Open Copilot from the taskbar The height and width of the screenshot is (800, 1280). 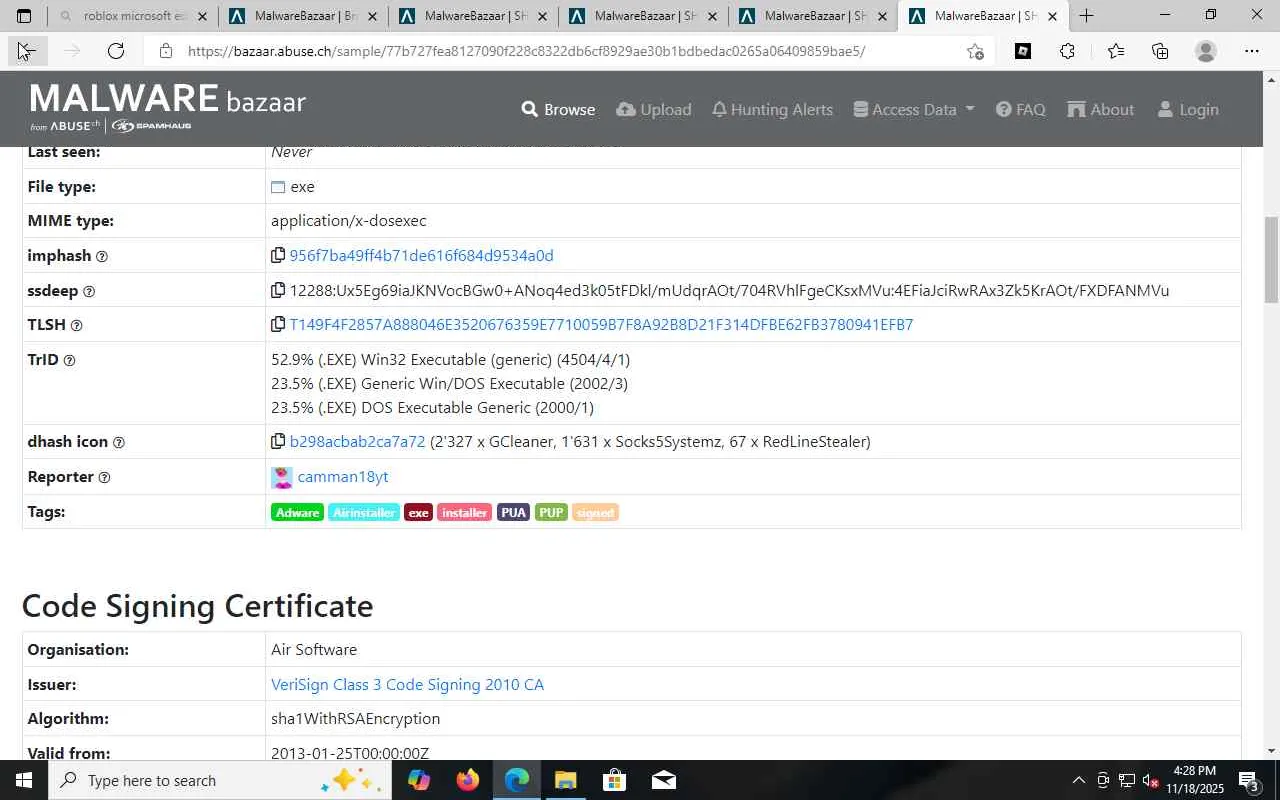(419, 780)
